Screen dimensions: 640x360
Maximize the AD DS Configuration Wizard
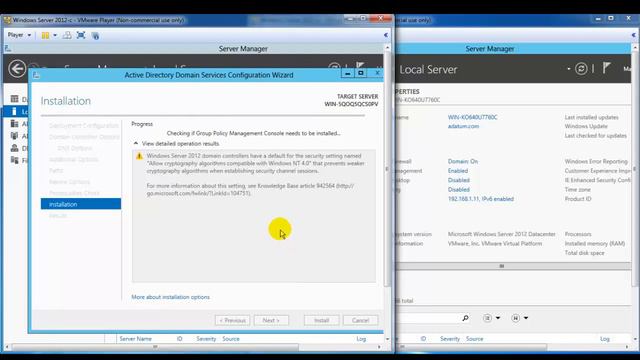pyautogui.click(x=361, y=73)
